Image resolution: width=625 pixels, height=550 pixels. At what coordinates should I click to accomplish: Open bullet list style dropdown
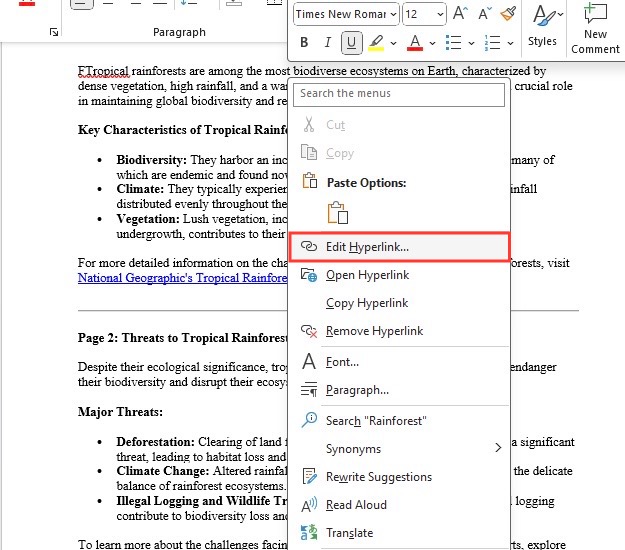tap(472, 43)
